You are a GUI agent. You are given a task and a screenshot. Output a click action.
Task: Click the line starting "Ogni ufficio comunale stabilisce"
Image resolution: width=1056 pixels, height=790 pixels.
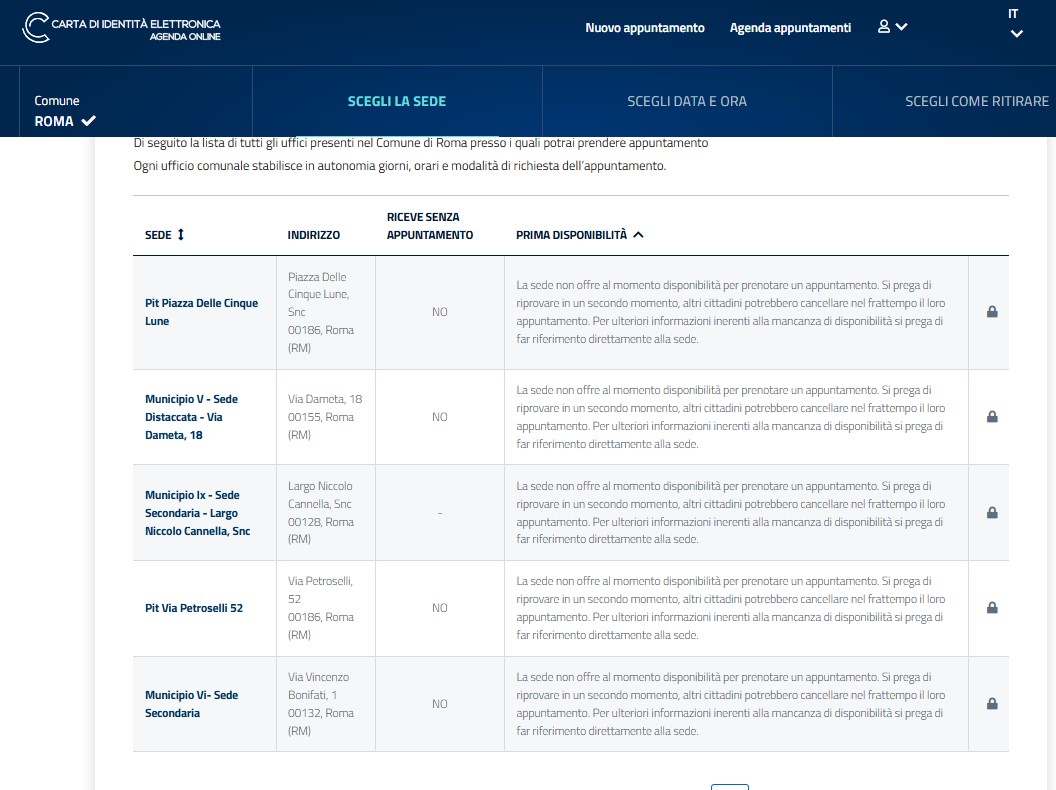tap(399, 166)
